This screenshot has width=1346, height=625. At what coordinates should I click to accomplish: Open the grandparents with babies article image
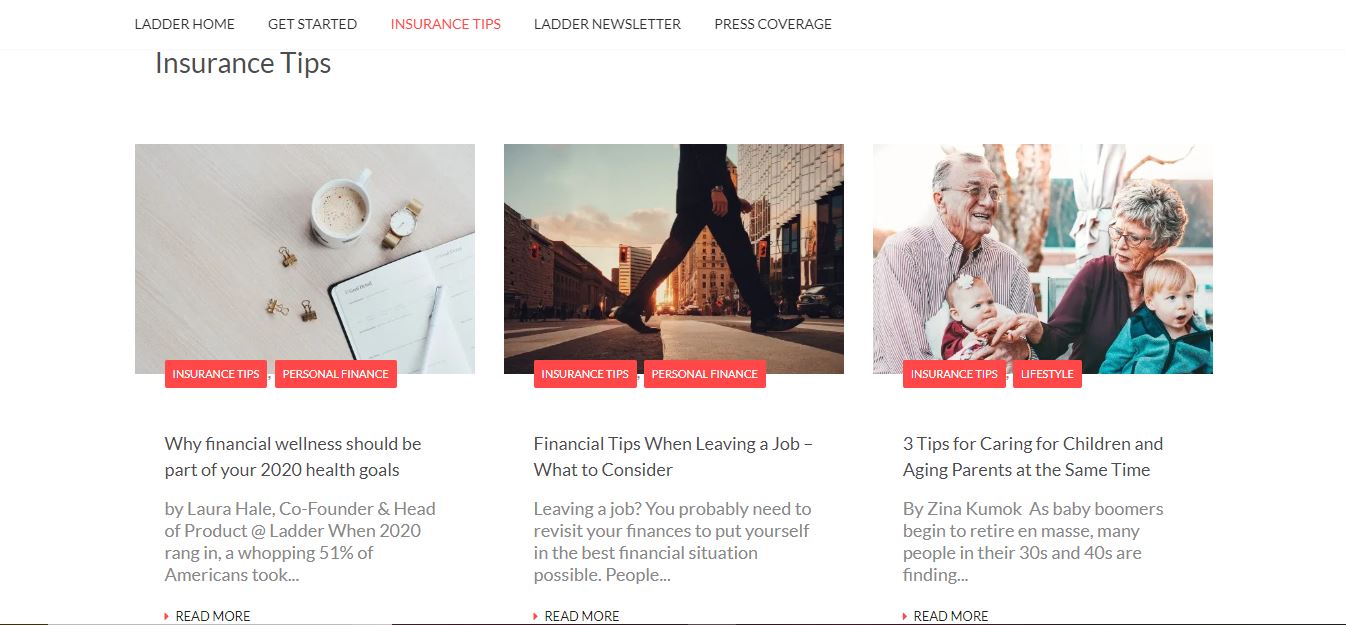tap(1043, 259)
